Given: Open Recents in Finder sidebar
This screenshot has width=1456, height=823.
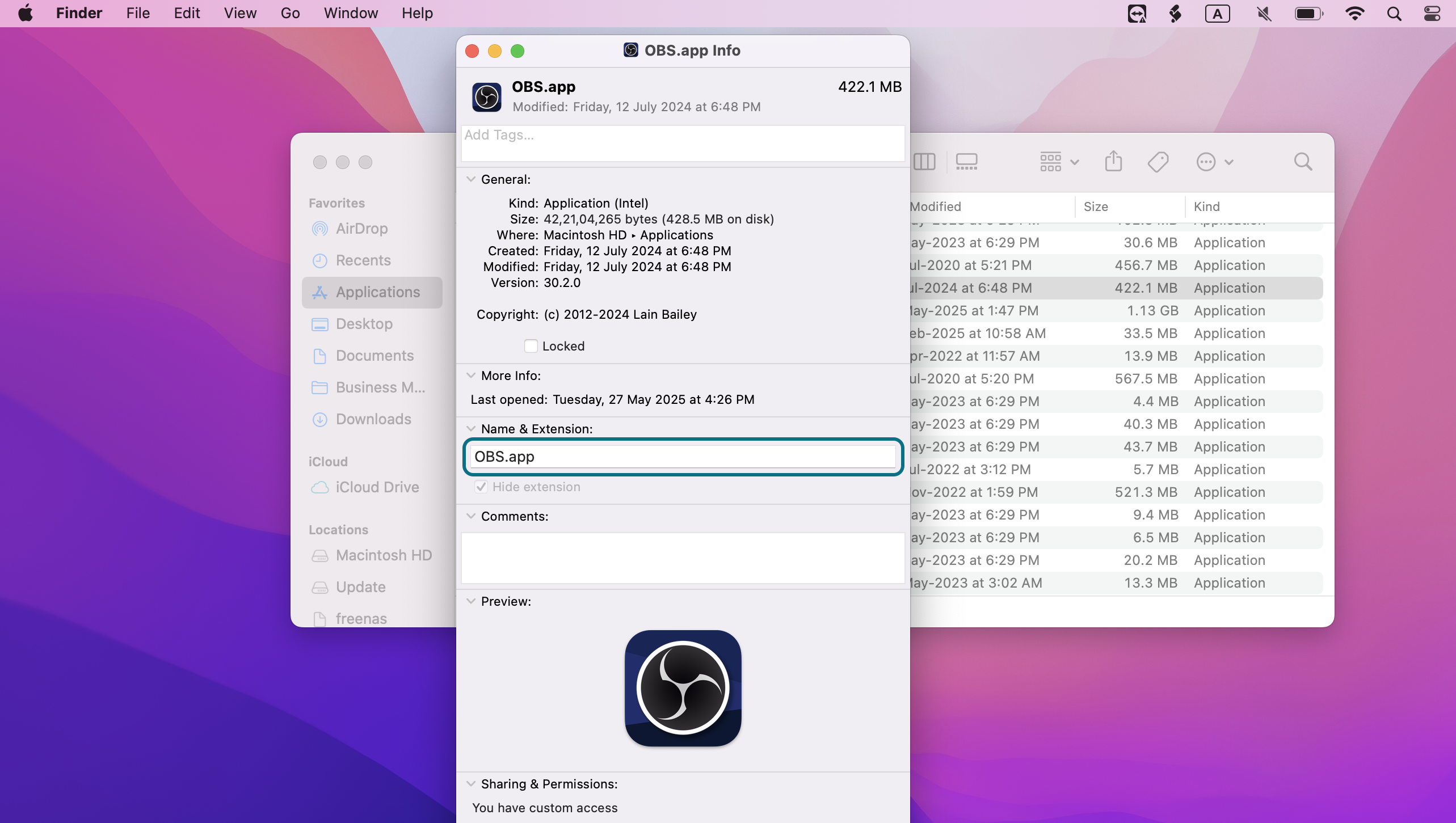Looking at the screenshot, I should pyautogui.click(x=372, y=260).
